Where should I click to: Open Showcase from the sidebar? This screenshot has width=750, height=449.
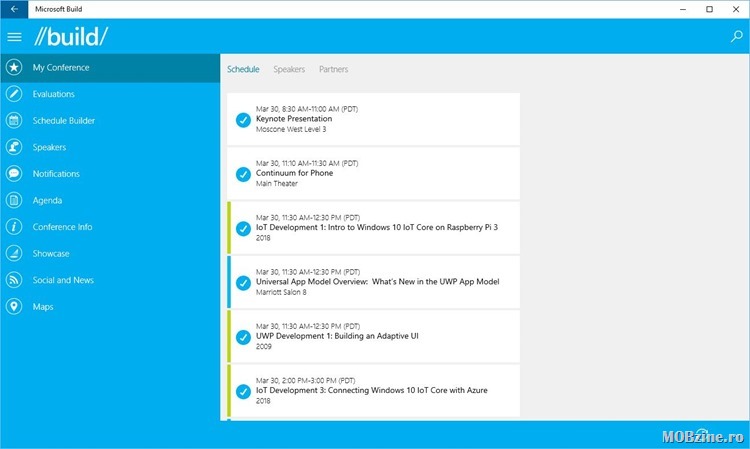(51, 253)
